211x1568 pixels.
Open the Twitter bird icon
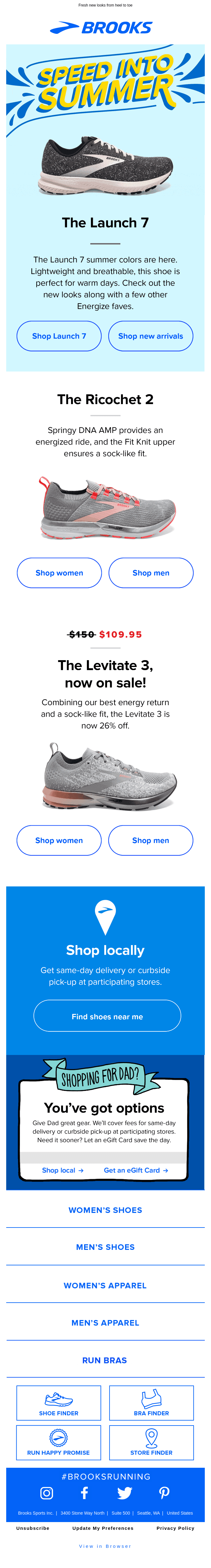tap(125, 1493)
